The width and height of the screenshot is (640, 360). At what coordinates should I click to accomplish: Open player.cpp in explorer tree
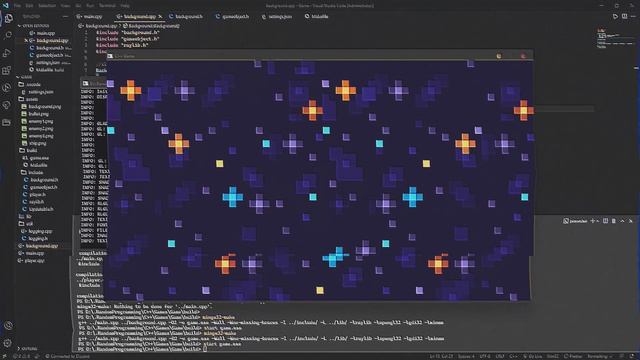point(31,260)
